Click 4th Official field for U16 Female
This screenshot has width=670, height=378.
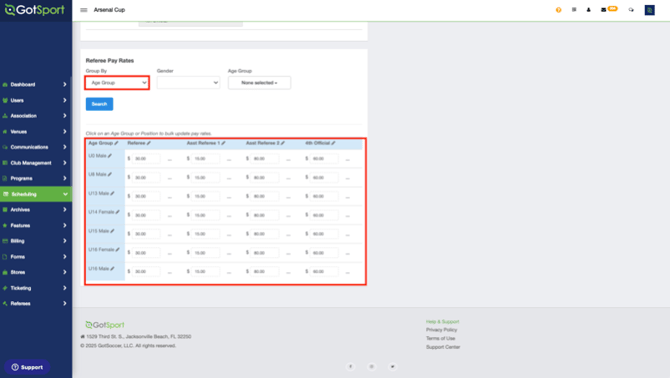[x=324, y=253]
